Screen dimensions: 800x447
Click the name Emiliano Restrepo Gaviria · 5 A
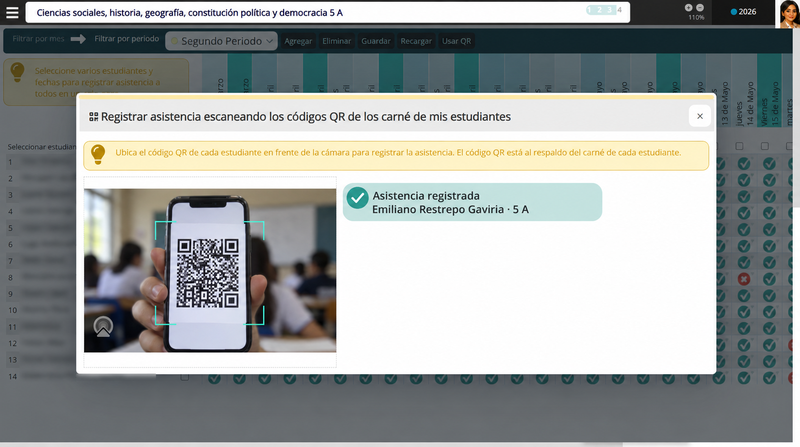[x=450, y=210]
